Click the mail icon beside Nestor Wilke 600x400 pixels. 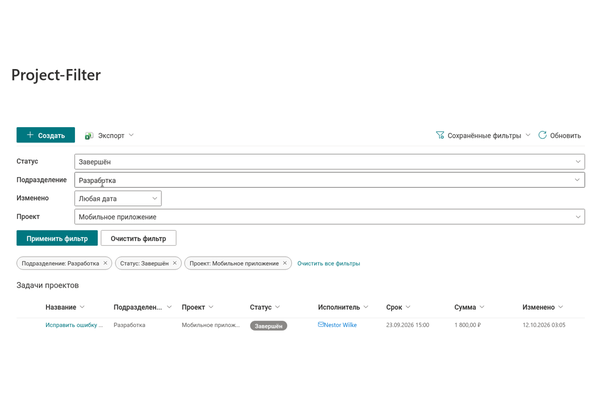tap(321, 325)
